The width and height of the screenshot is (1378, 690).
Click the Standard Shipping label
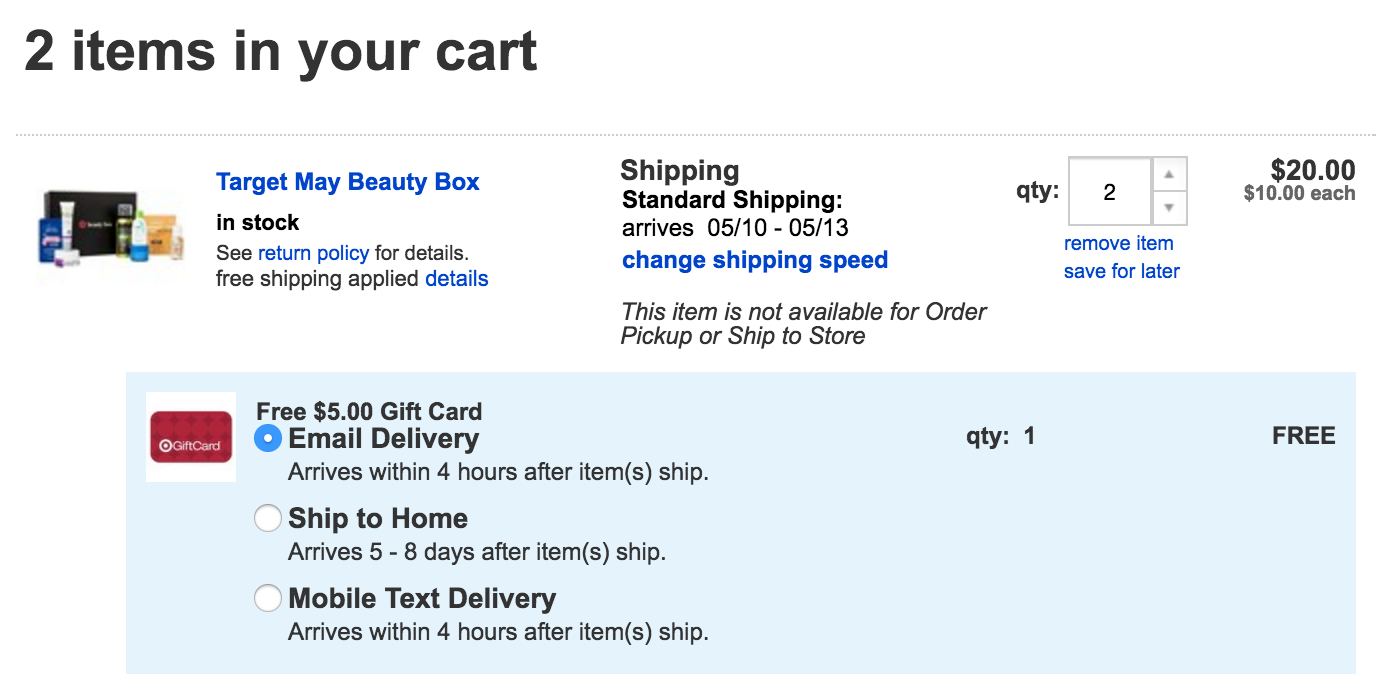tap(733, 199)
